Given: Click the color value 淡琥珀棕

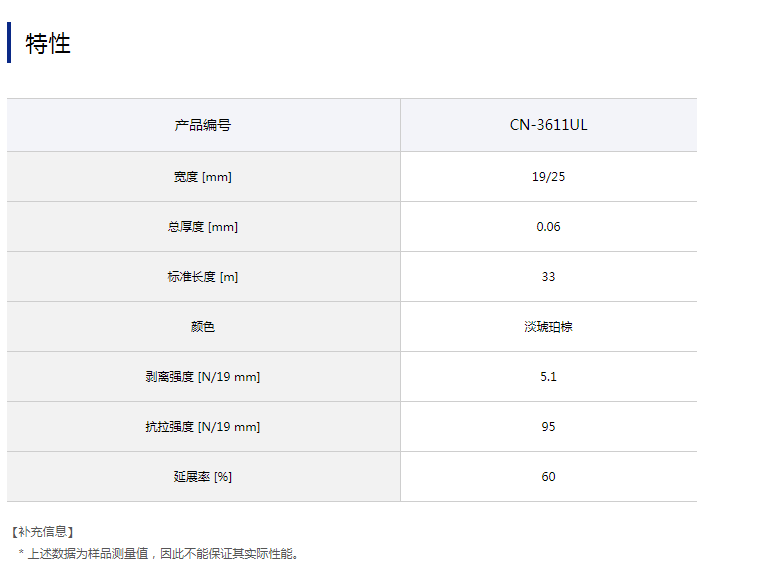Looking at the screenshot, I should click(548, 327).
